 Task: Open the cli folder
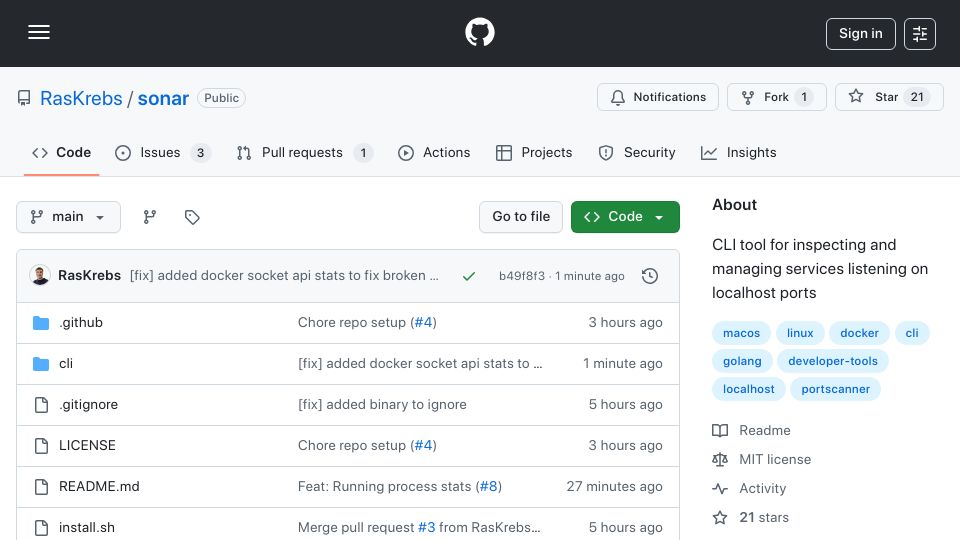(x=66, y=364)
